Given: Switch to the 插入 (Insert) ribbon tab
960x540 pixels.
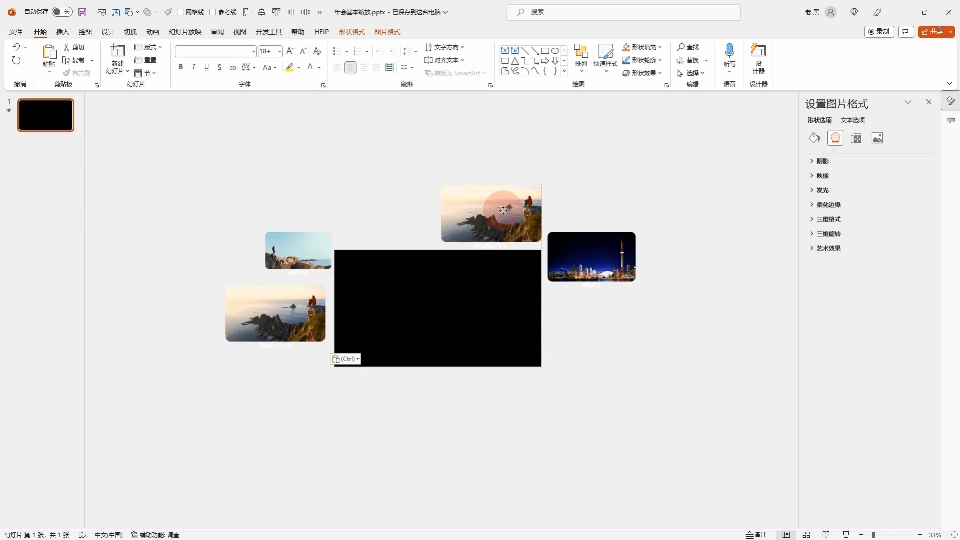Looking at the screenshot, I should coord(62,32).
